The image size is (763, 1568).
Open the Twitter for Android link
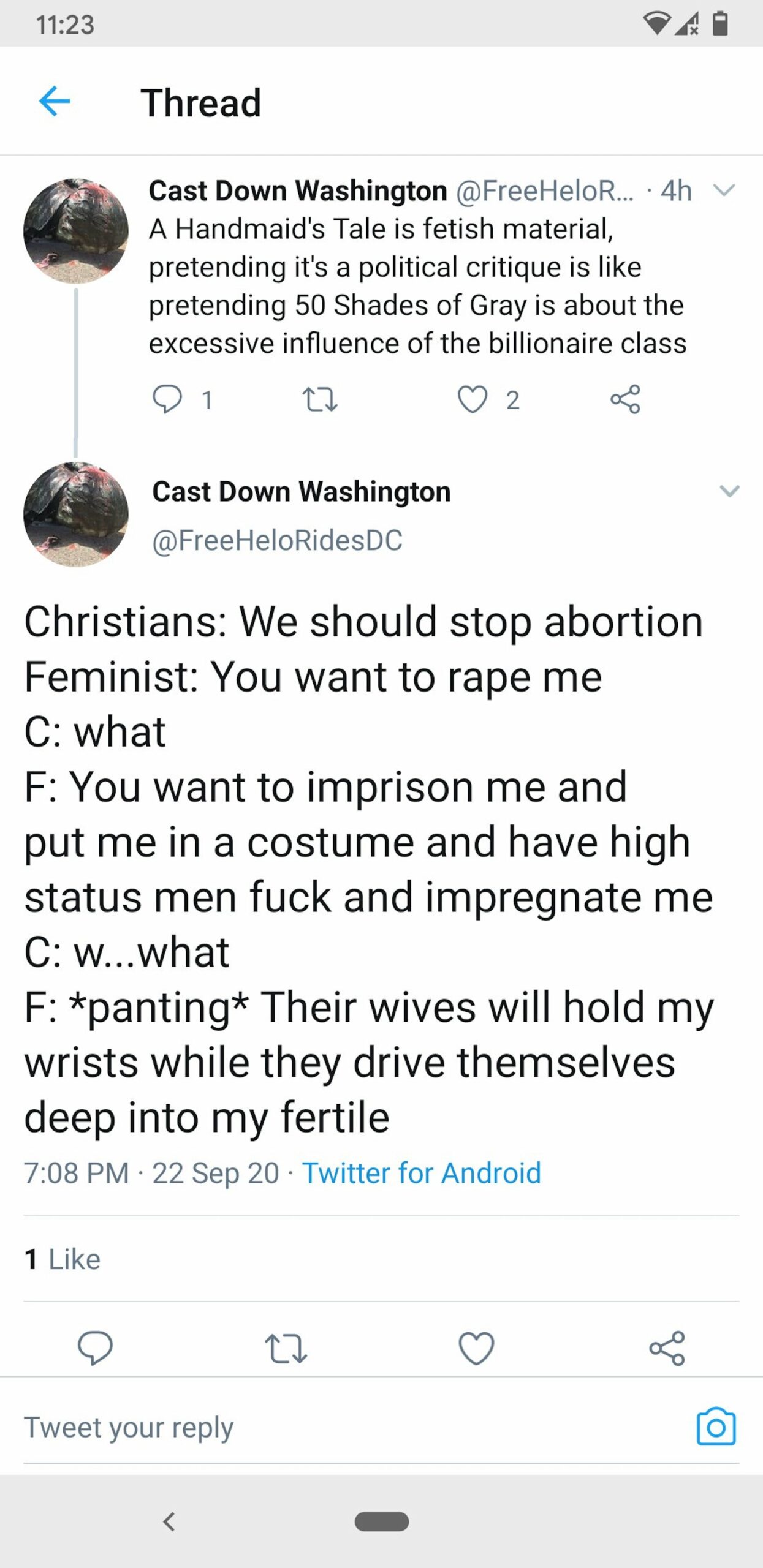[x=422, y=1173]
